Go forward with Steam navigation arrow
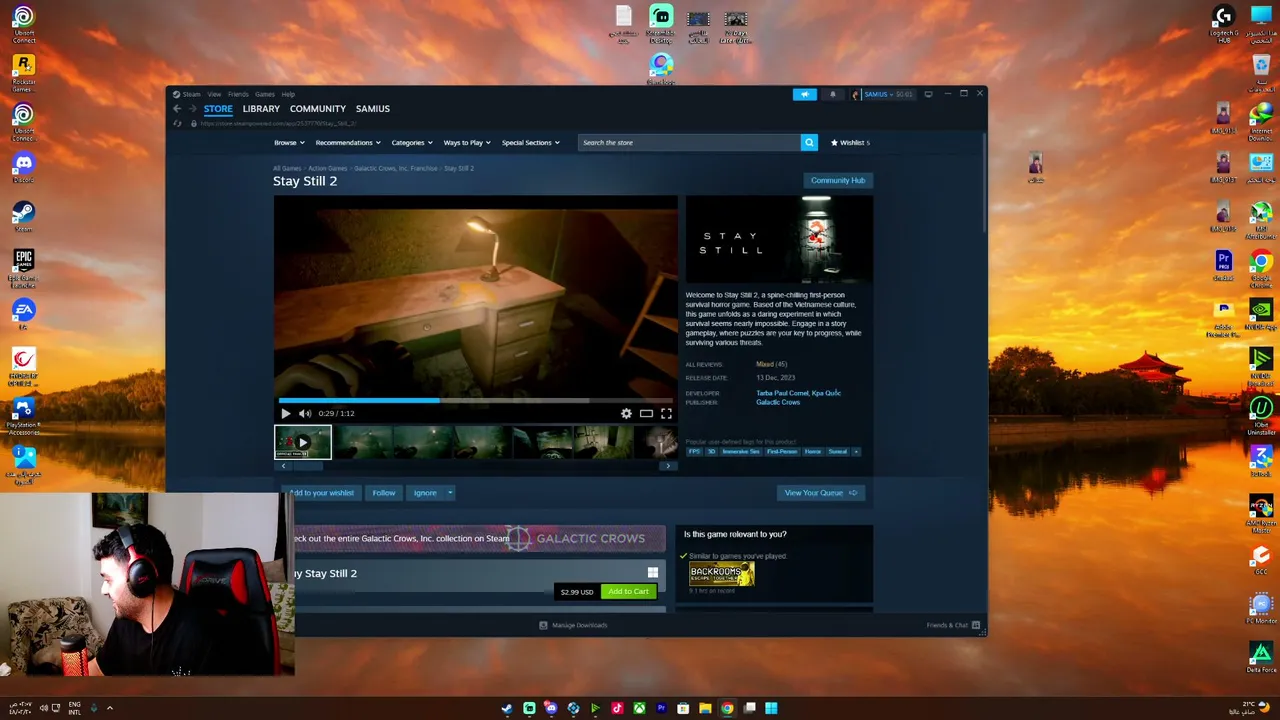Image resolution: width=1280 pixels, height=720 pixels. pos(192,108)
